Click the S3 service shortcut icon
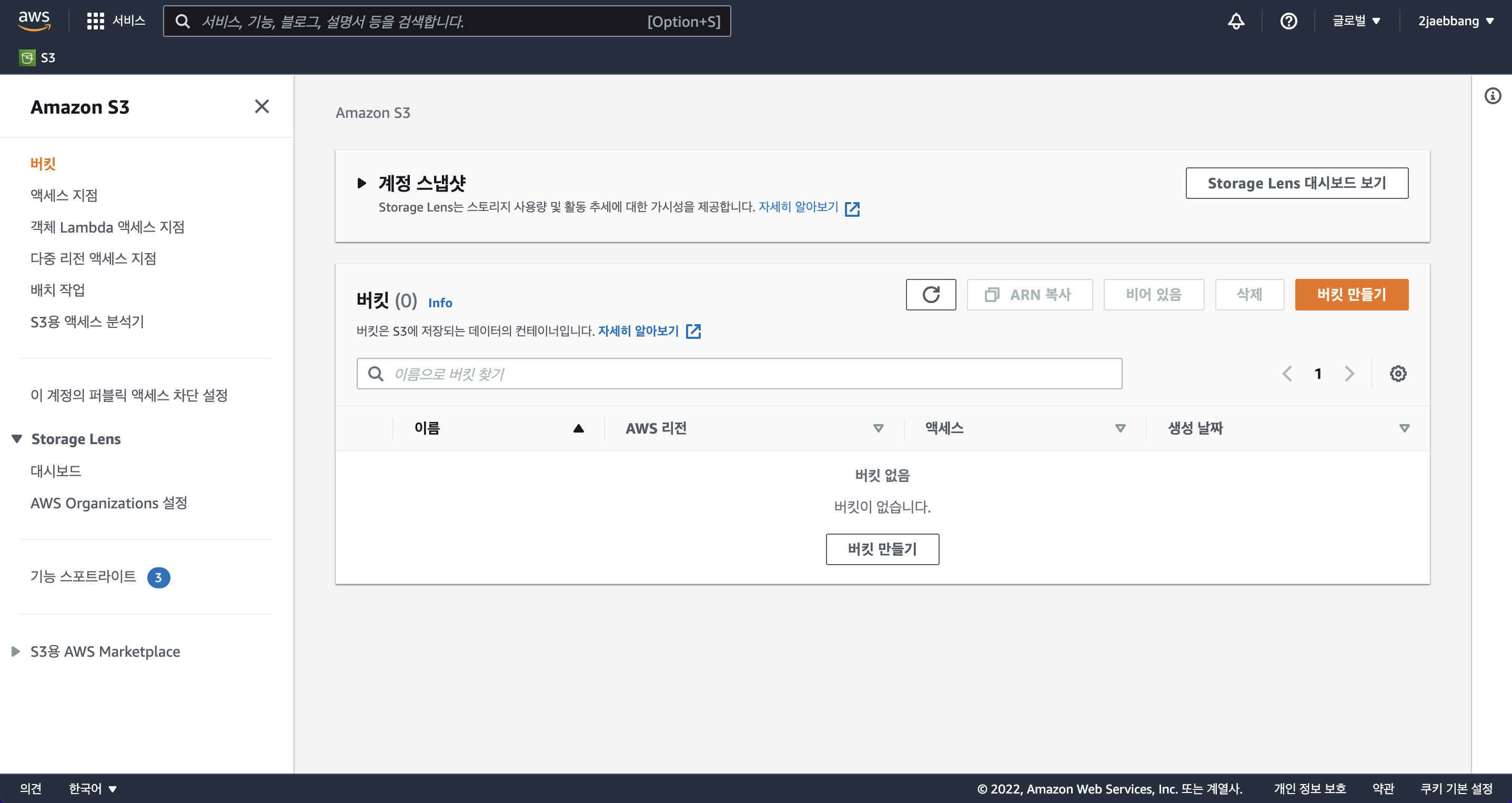Viewport: 1512px width, 803px height. pos(27,57)
